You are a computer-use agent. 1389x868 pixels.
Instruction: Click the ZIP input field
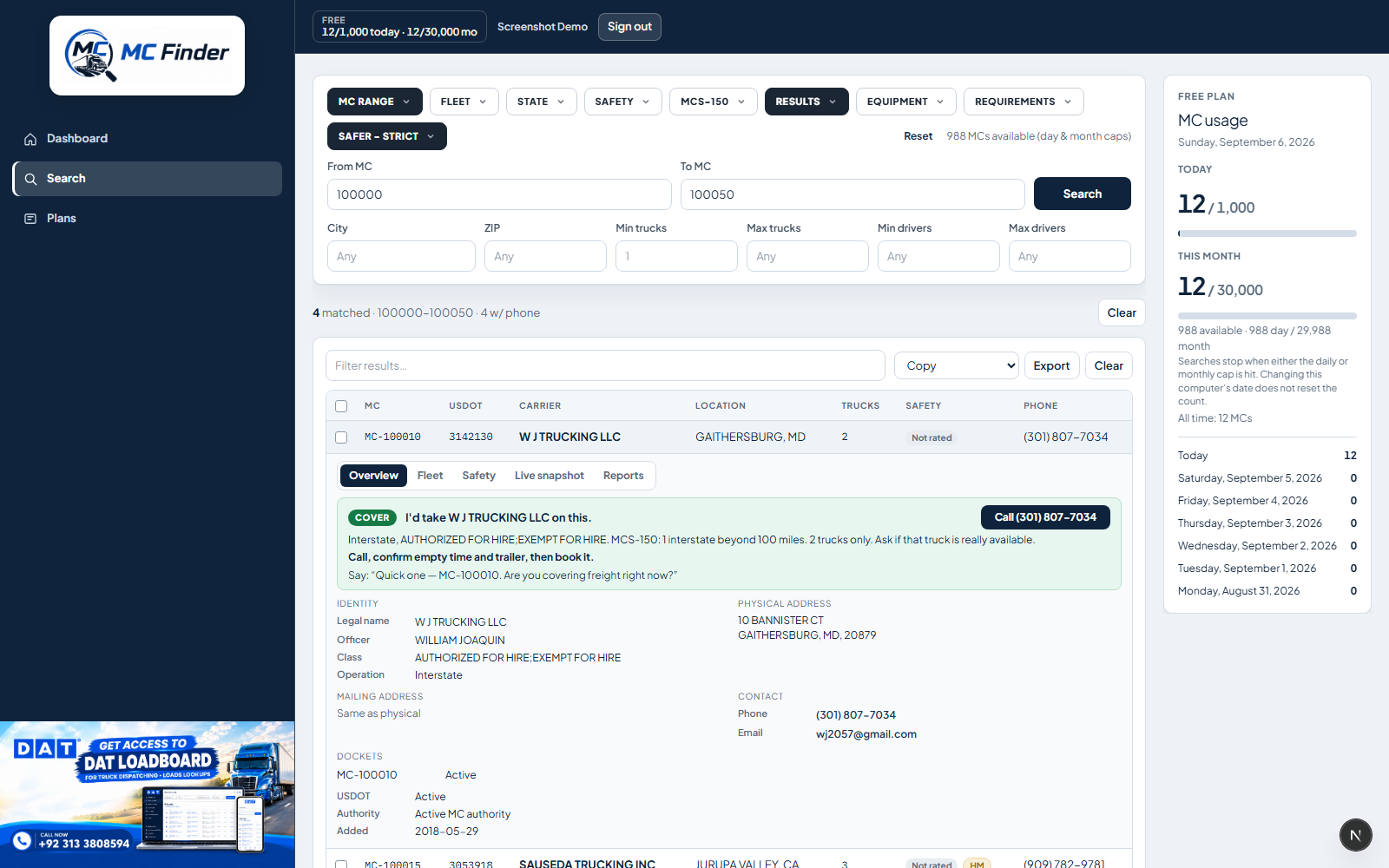(545, 256)
